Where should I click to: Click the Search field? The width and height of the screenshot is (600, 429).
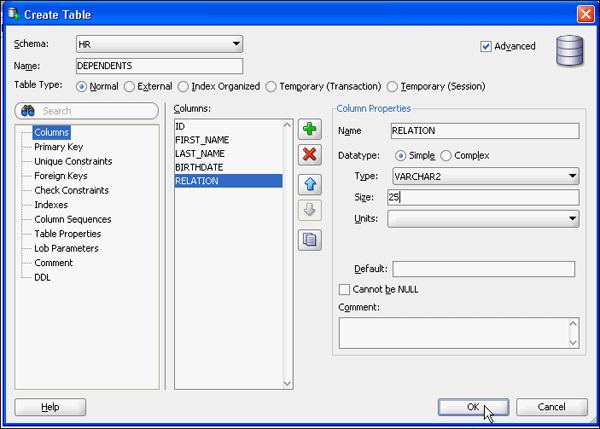click(x=86, y=111)
